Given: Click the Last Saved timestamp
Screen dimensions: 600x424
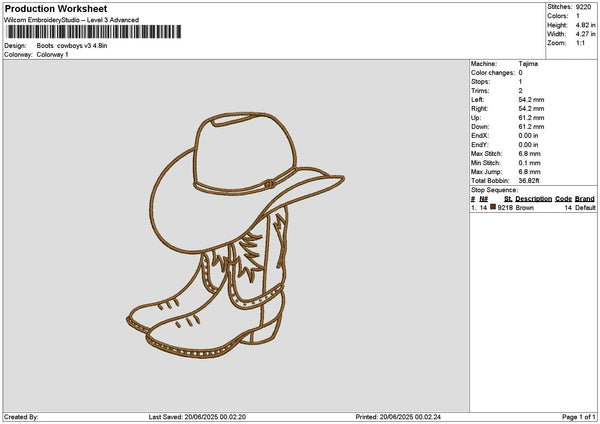Looking at the screenshot, I should 197,417.
